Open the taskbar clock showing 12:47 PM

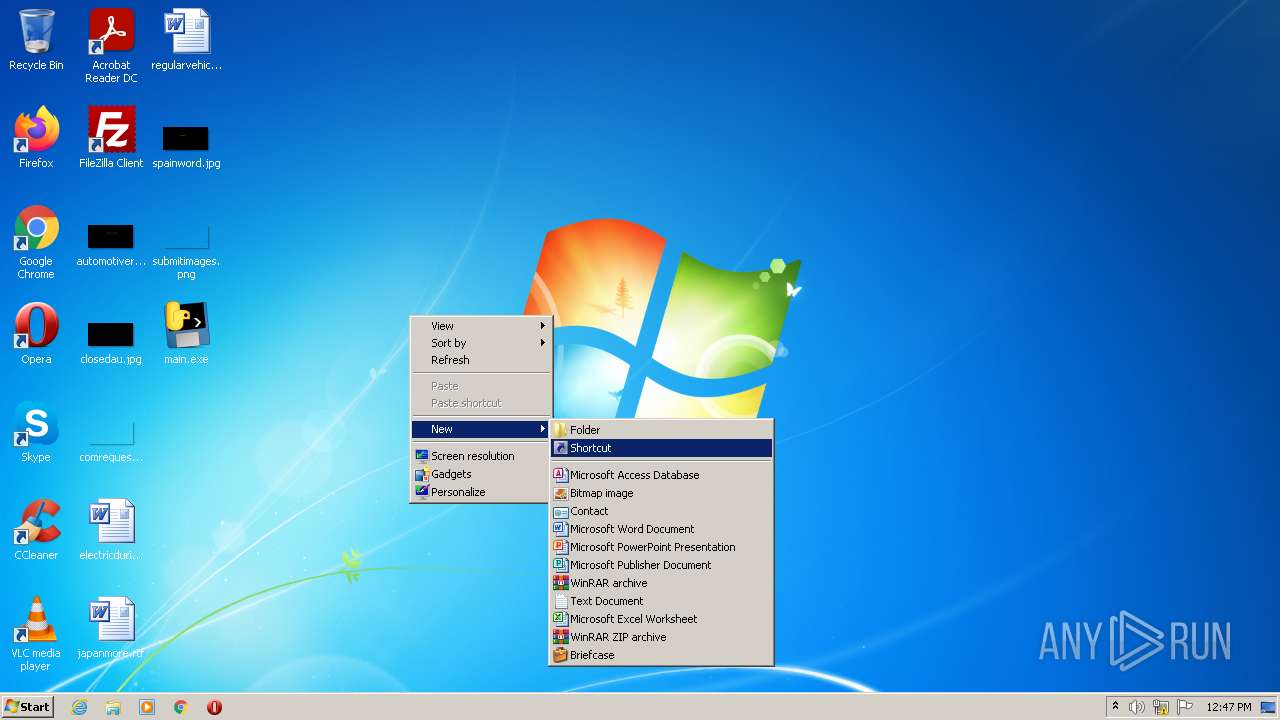coord(1228,707)
